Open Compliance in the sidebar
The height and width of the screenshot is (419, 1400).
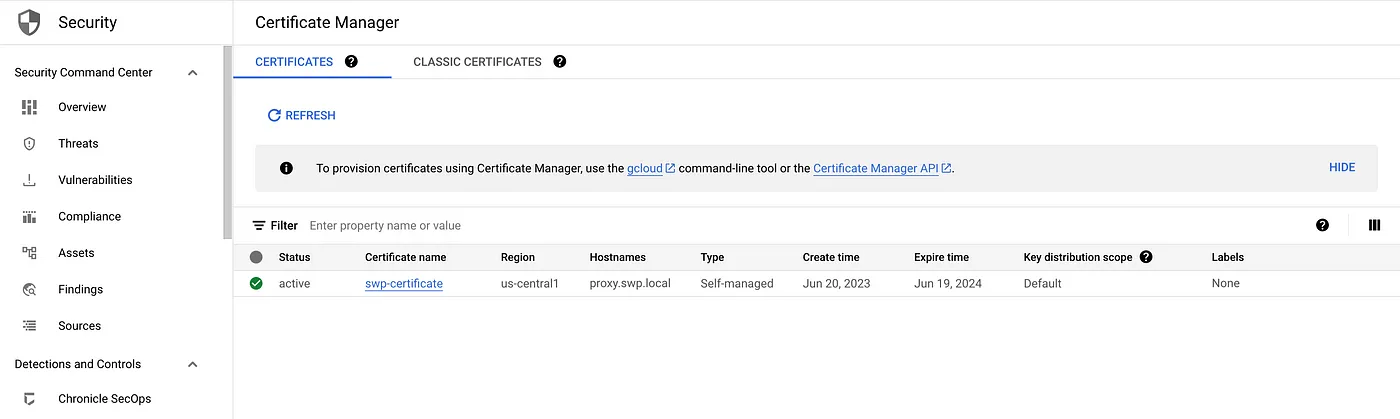coord(89,217)
